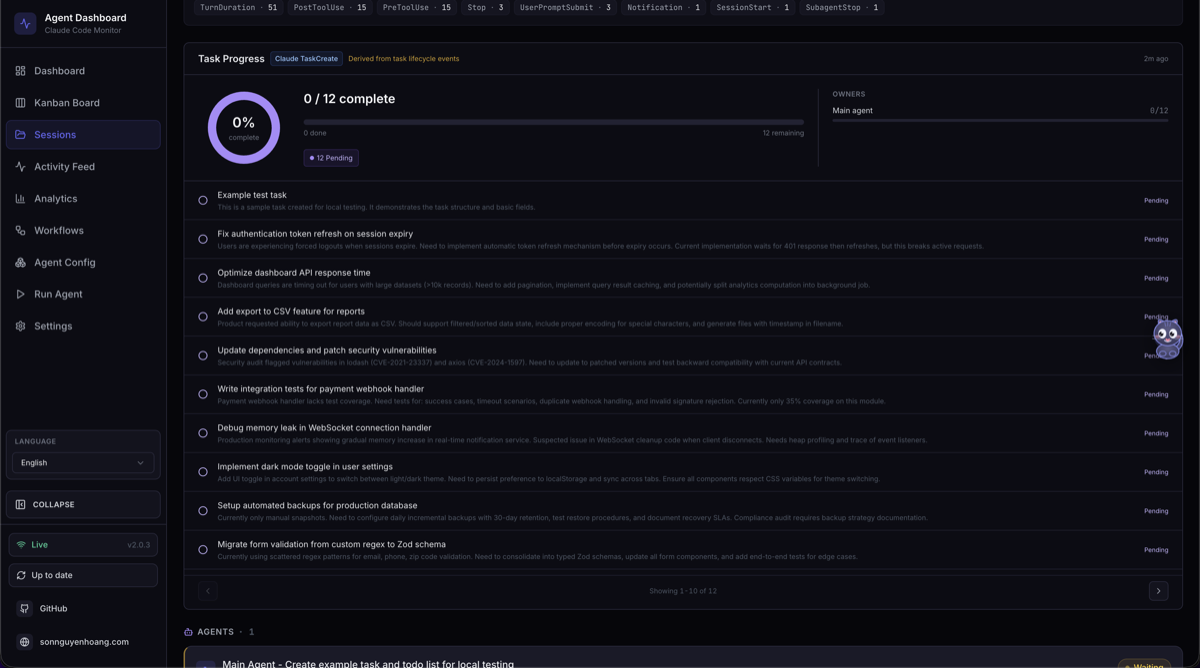This screenshot has height=668, width=1200.
Task: Click the Pending status of Example test task
Action: point(1156,201)
